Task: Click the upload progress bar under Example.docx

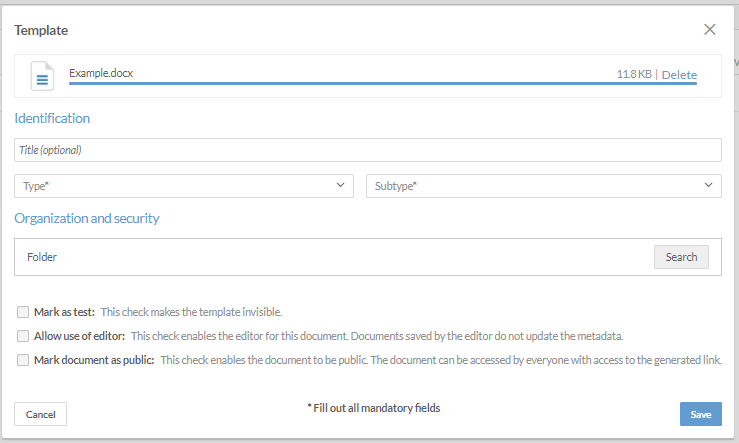Action: point(383,83)
